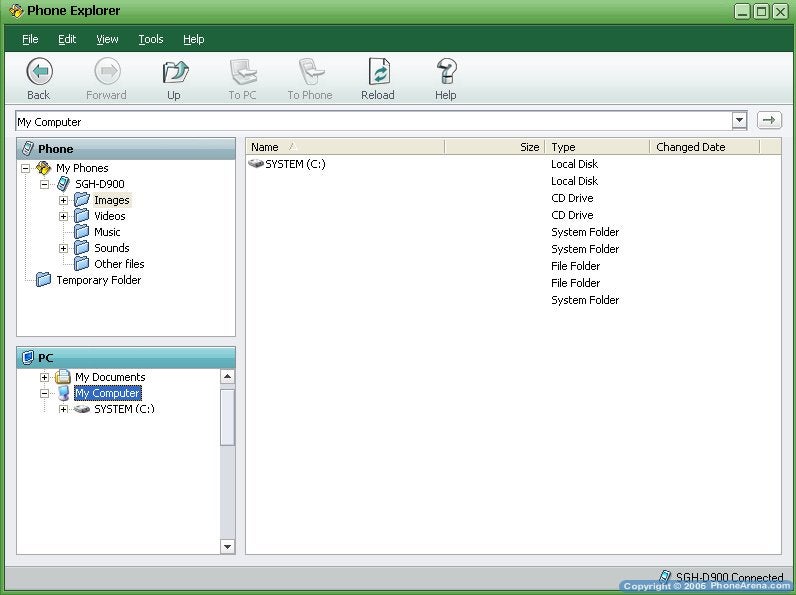Sort by the Name column header
This screenshot has width=796, height=595.
[345, 147]
